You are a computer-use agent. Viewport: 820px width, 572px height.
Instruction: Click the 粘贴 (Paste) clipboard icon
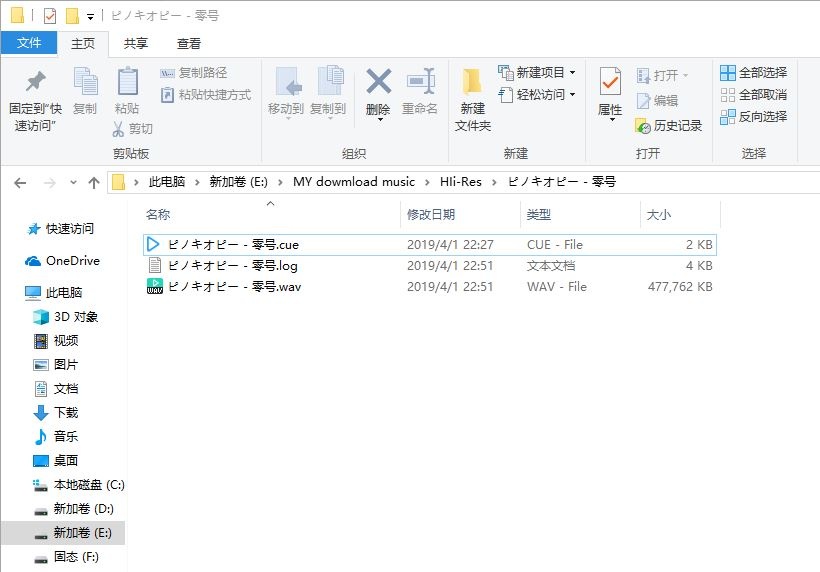tap(127, 82)
